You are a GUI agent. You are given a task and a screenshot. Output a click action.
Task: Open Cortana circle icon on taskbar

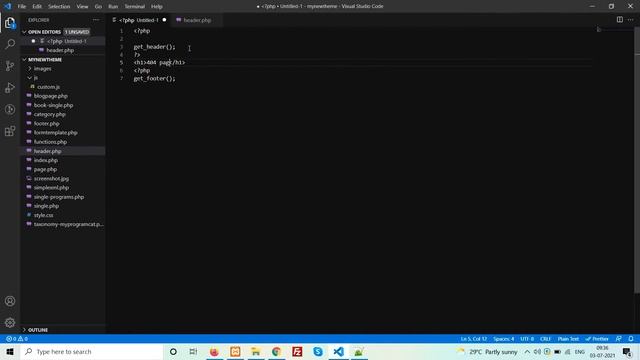pos(173,351)
